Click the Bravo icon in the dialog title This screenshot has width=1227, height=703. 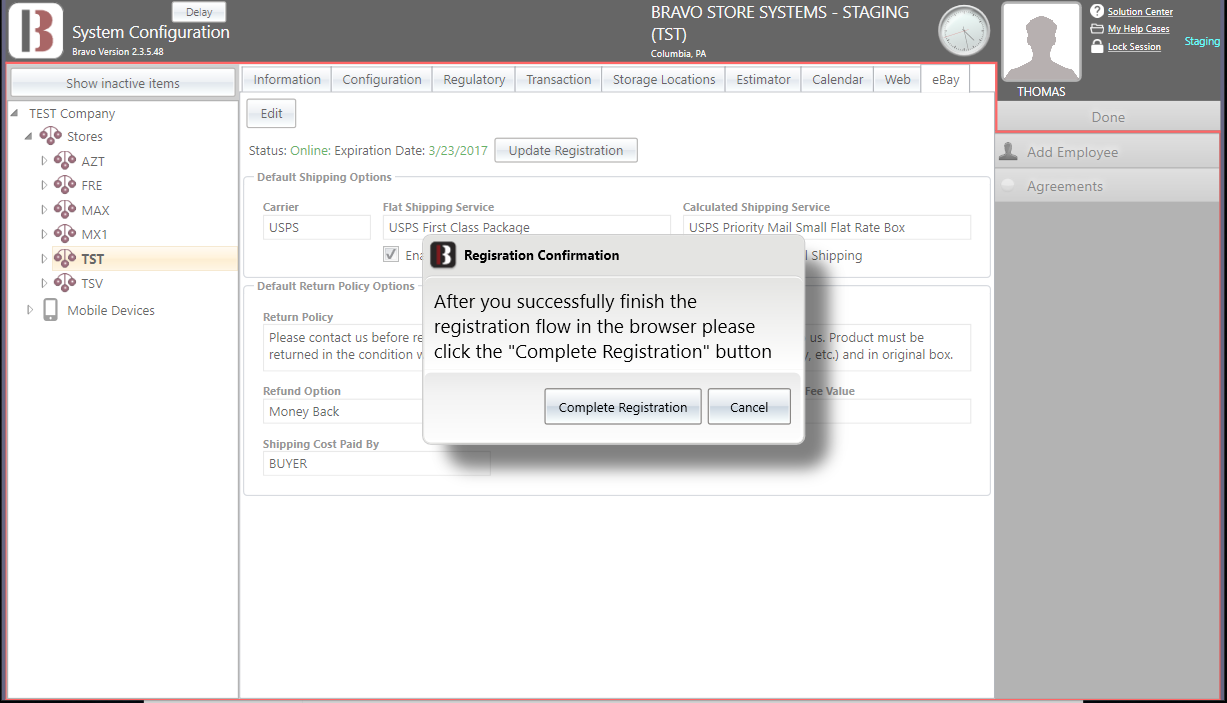(x=443, y=255)
